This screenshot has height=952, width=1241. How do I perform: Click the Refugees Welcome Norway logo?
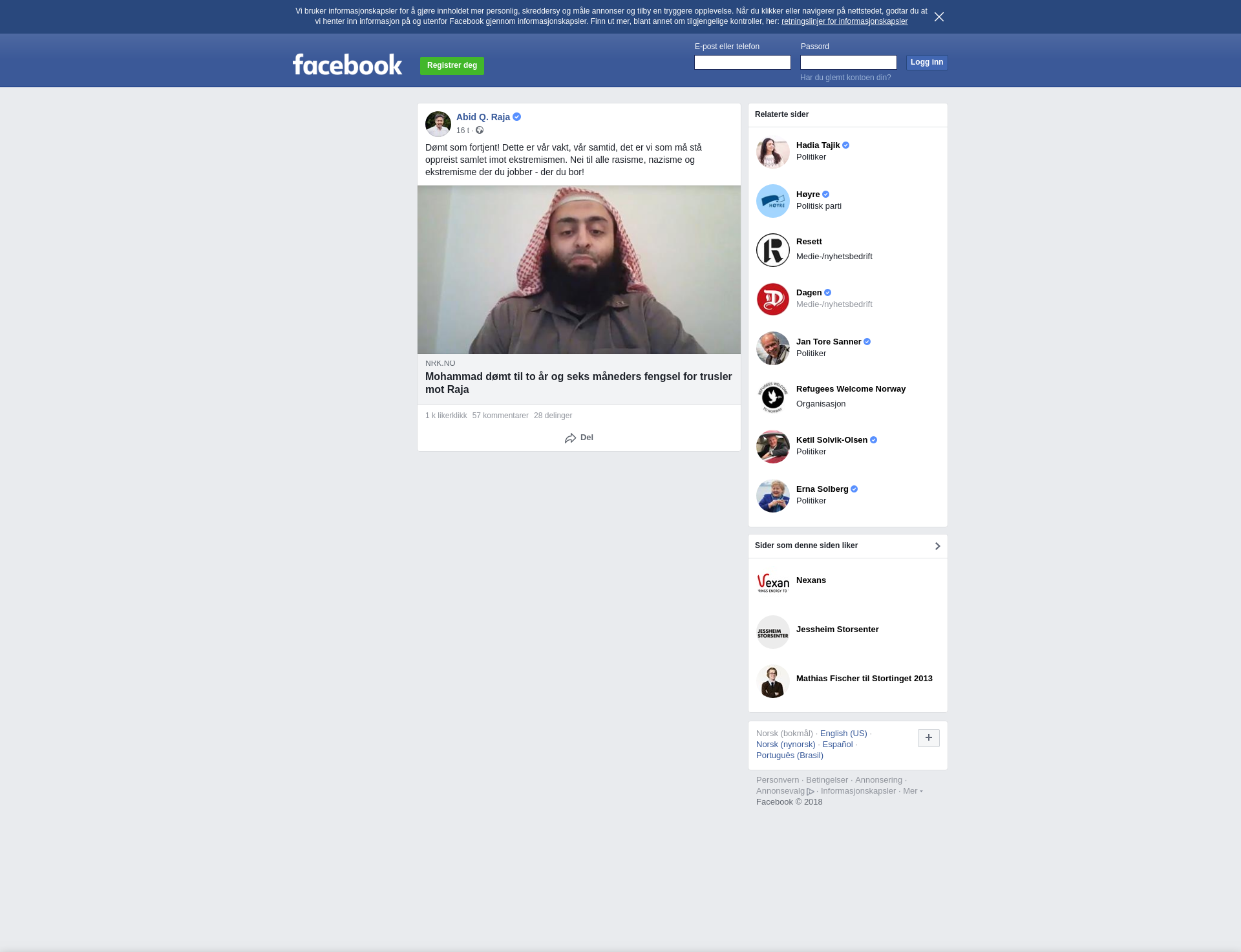click(773, 397)
